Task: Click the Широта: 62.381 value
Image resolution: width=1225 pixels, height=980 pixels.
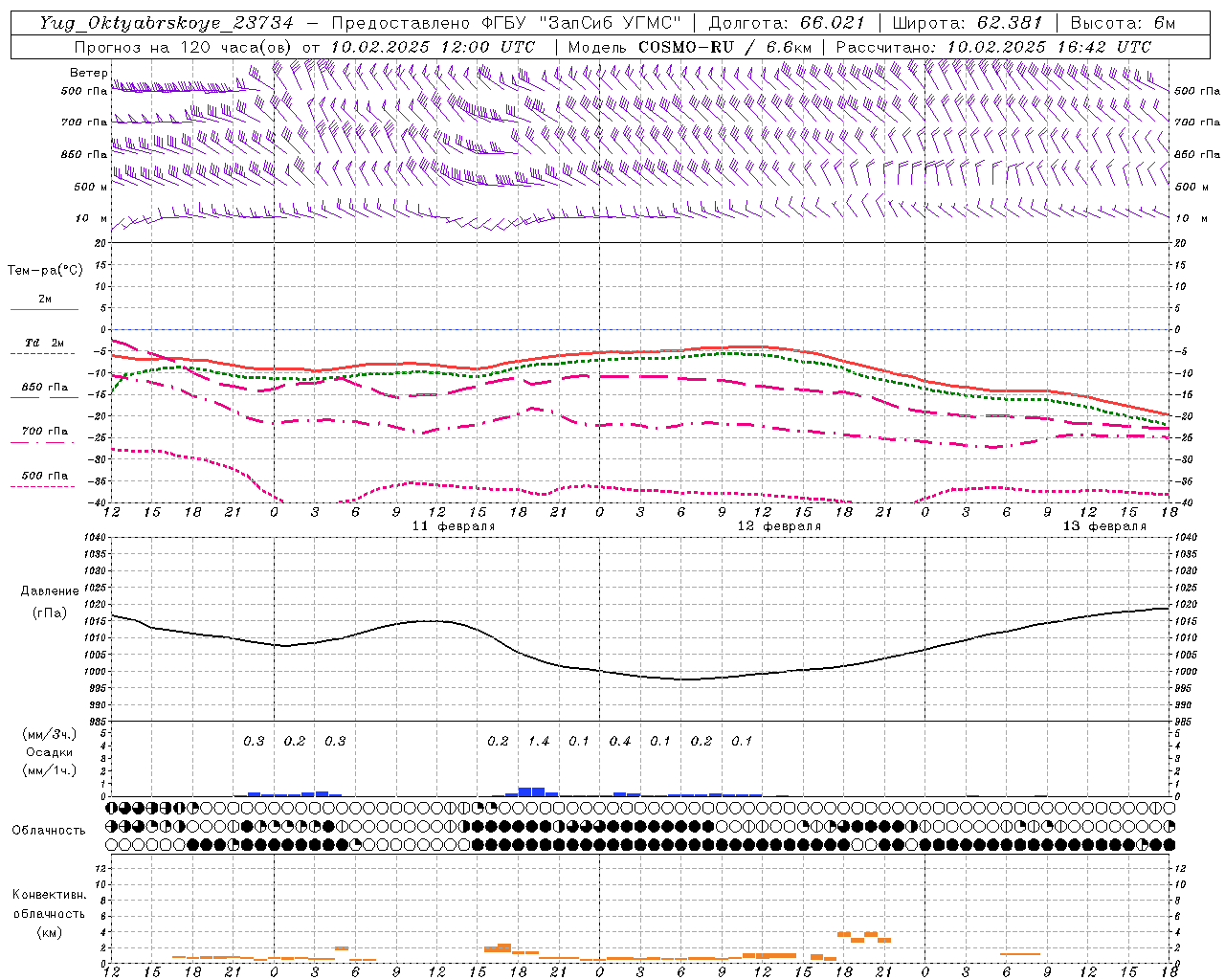Action: click(x=968, y=23)
